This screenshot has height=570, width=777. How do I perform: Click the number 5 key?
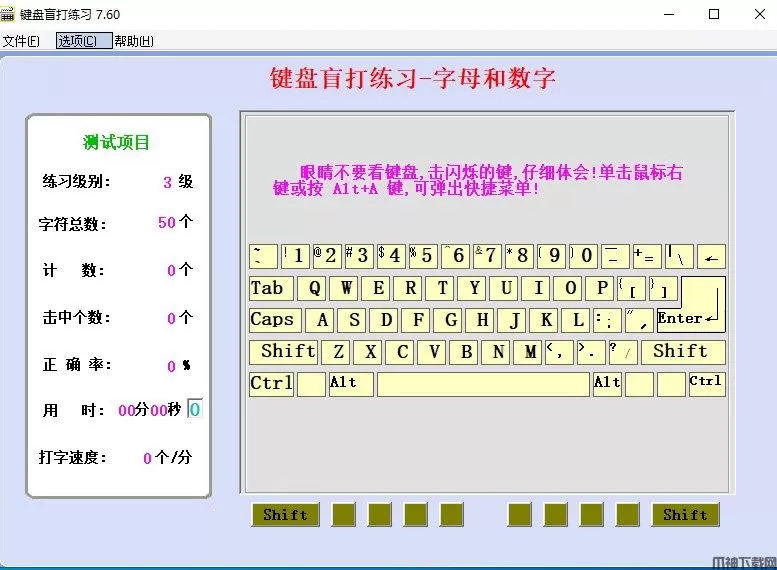click(423, 256)
